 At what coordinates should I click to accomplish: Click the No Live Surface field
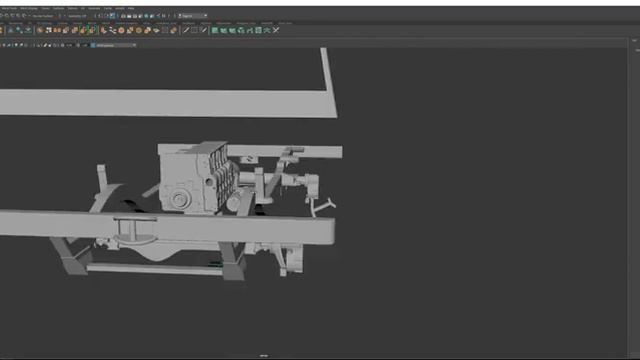coord(43,16)
